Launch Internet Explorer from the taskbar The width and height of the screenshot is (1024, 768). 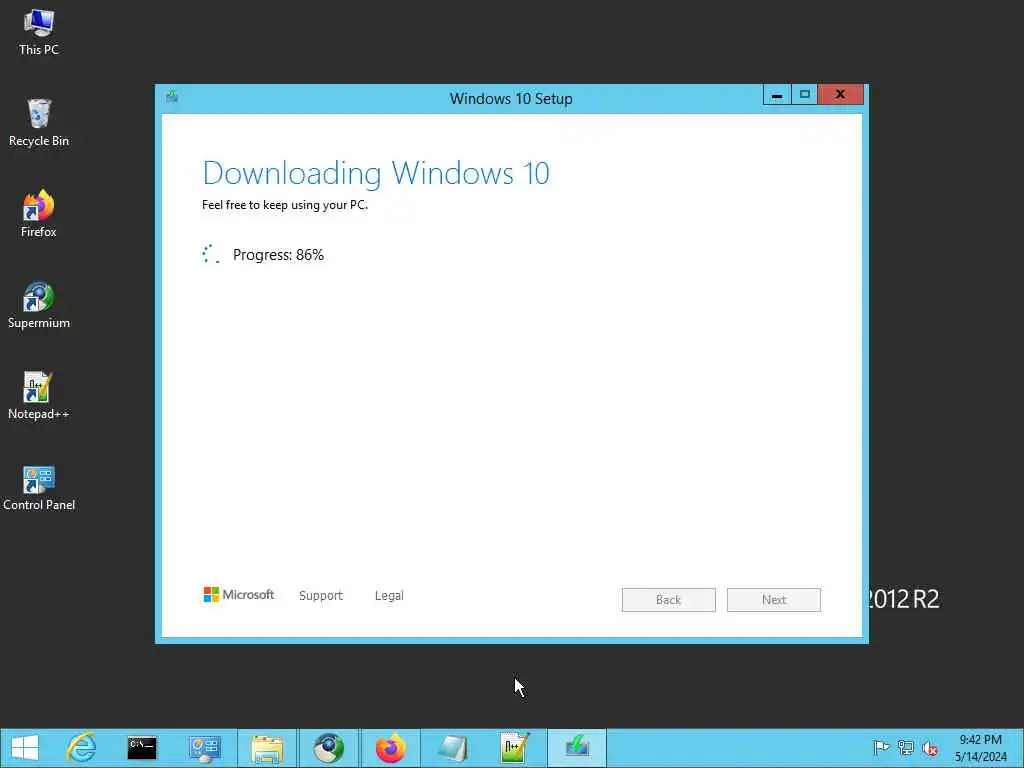(x=82, y=748)
